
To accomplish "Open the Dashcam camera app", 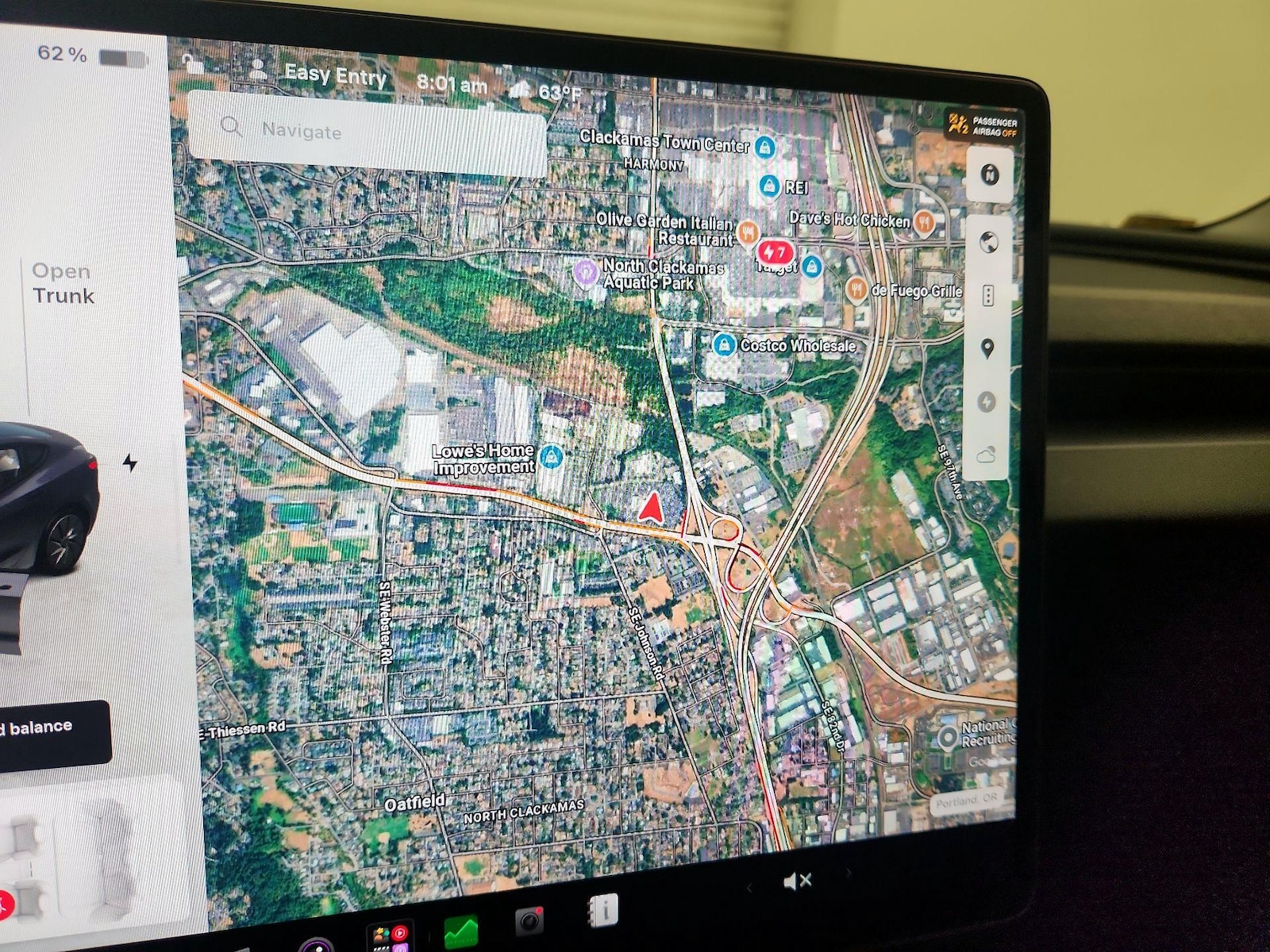I will (529, 920).
